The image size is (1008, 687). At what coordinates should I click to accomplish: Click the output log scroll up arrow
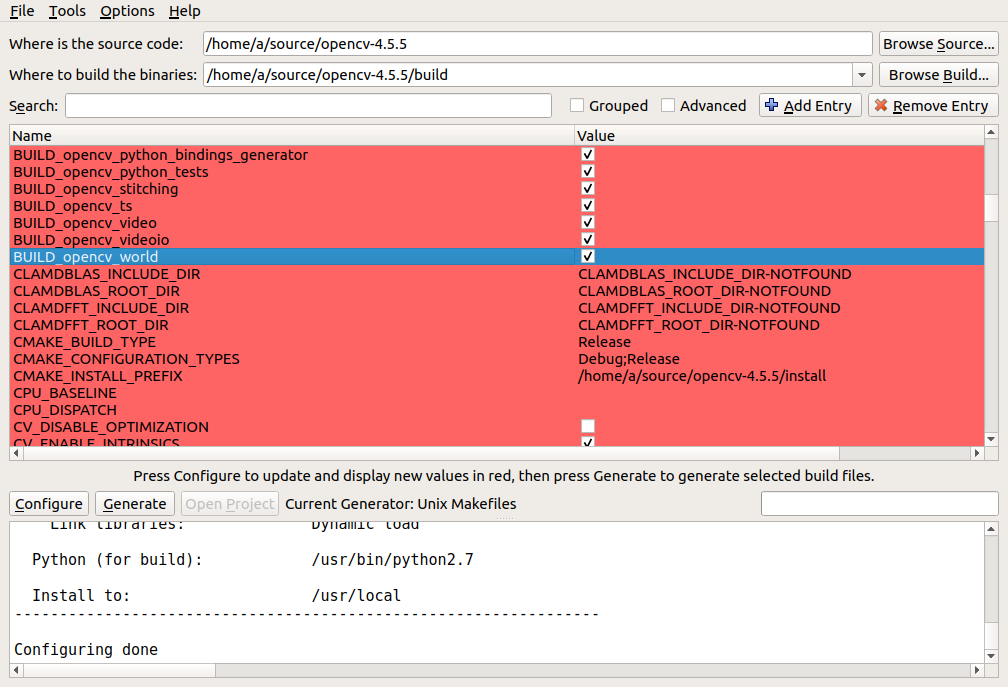click(991, 529)
